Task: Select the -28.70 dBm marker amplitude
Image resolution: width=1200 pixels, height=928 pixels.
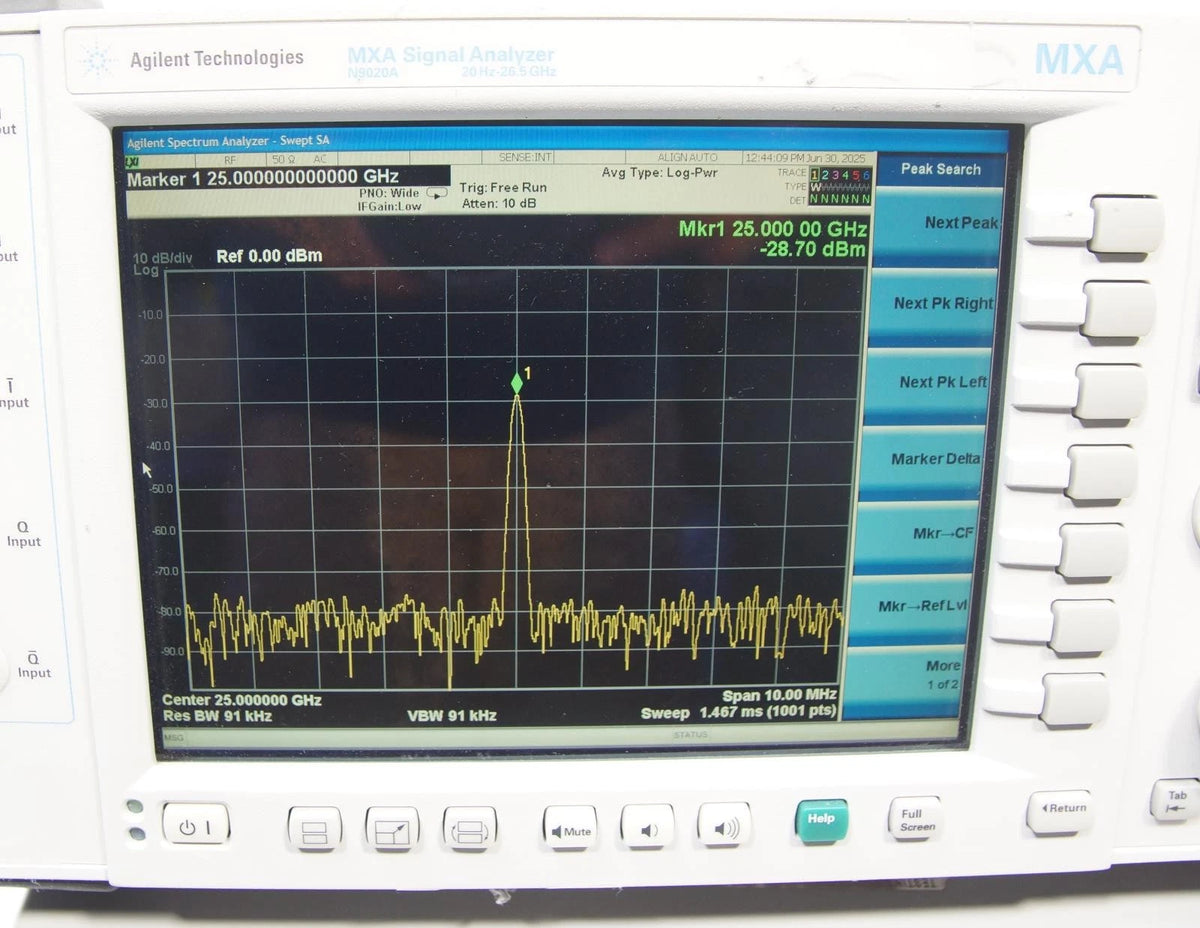Action: coord(813,250)
